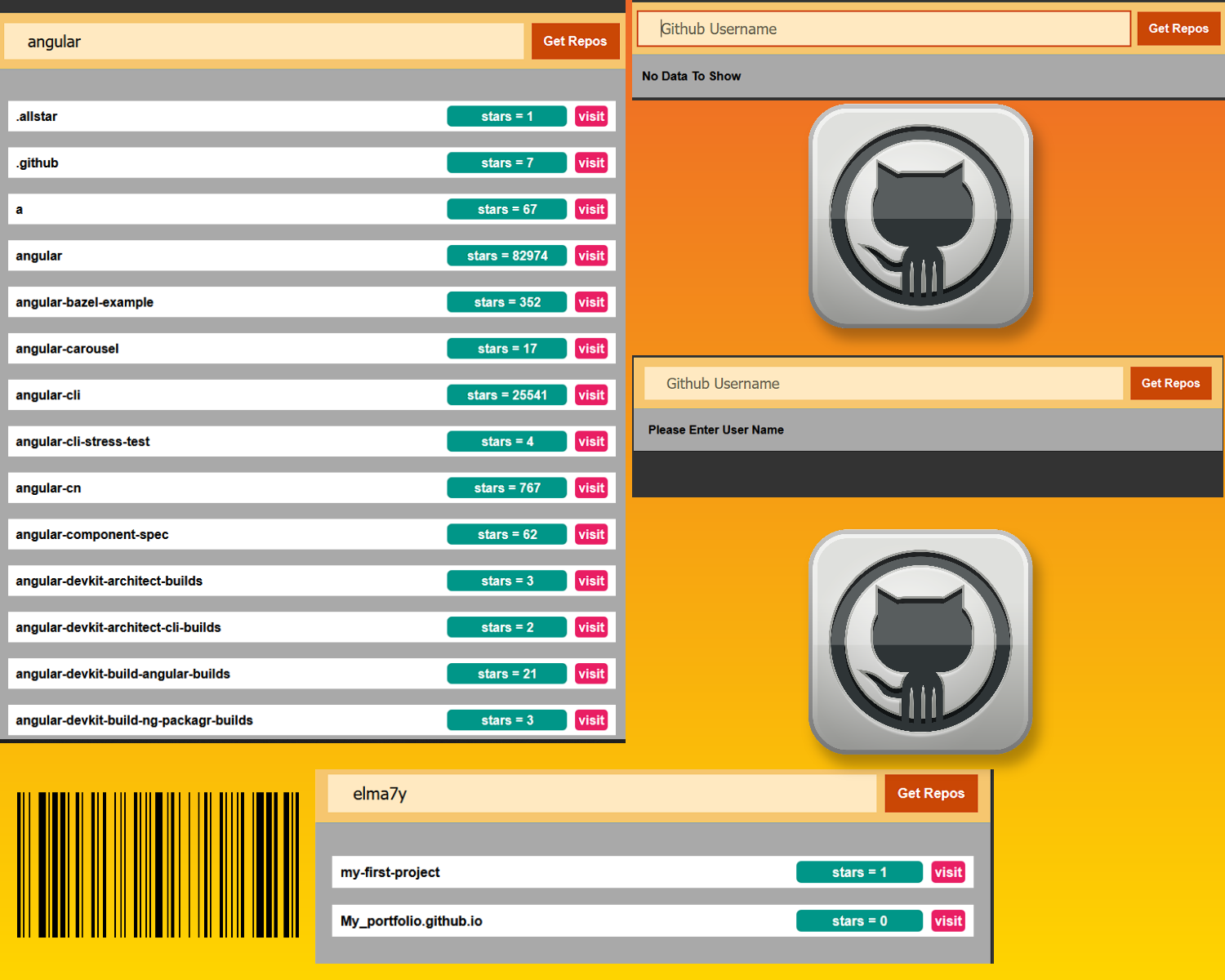
Task: Open visit link for my-first-project
Action: (947, 872)
